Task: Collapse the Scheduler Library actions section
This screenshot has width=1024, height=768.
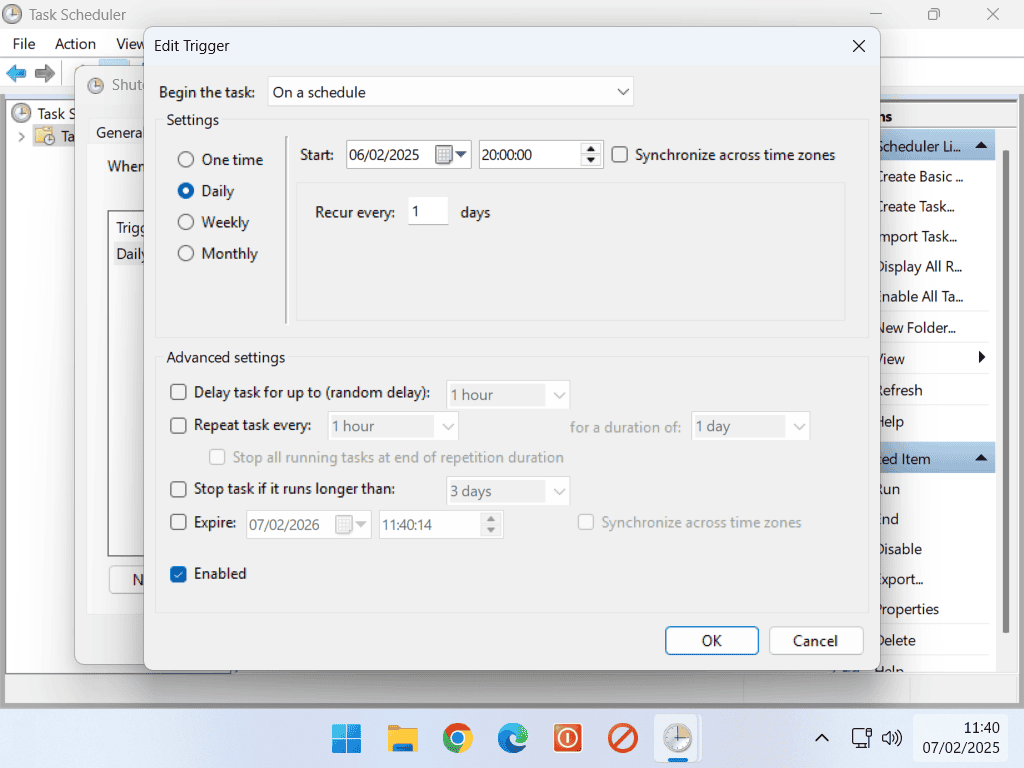Action: [x=982, y=146]
